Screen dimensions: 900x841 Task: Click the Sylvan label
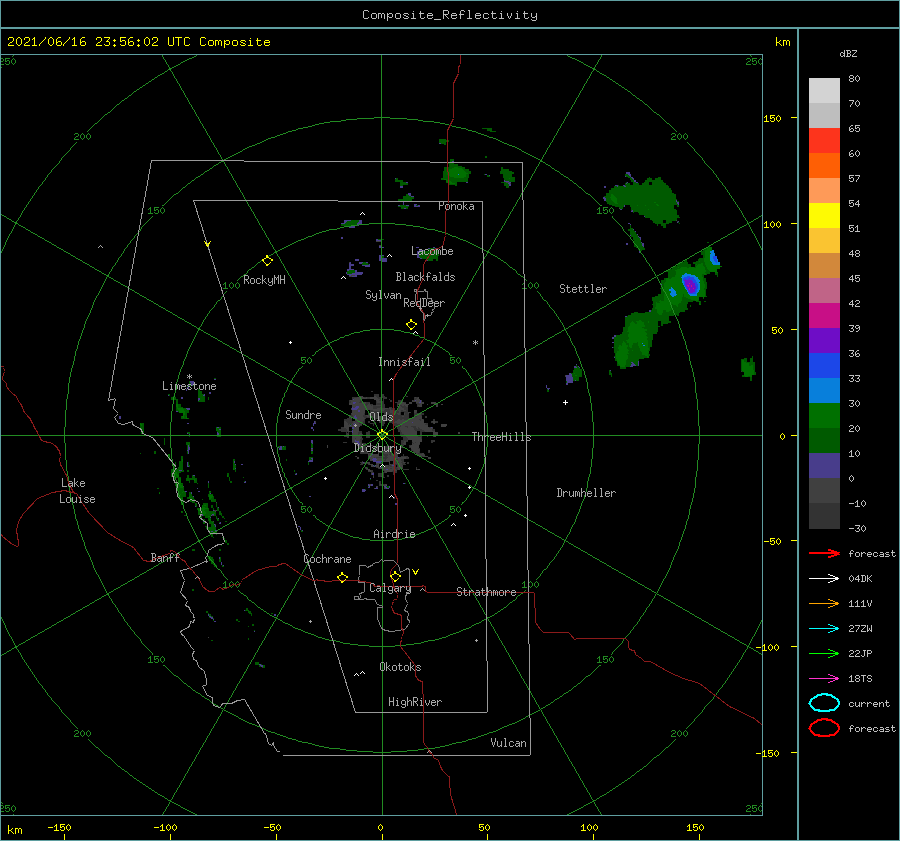(x=383, y=295)
